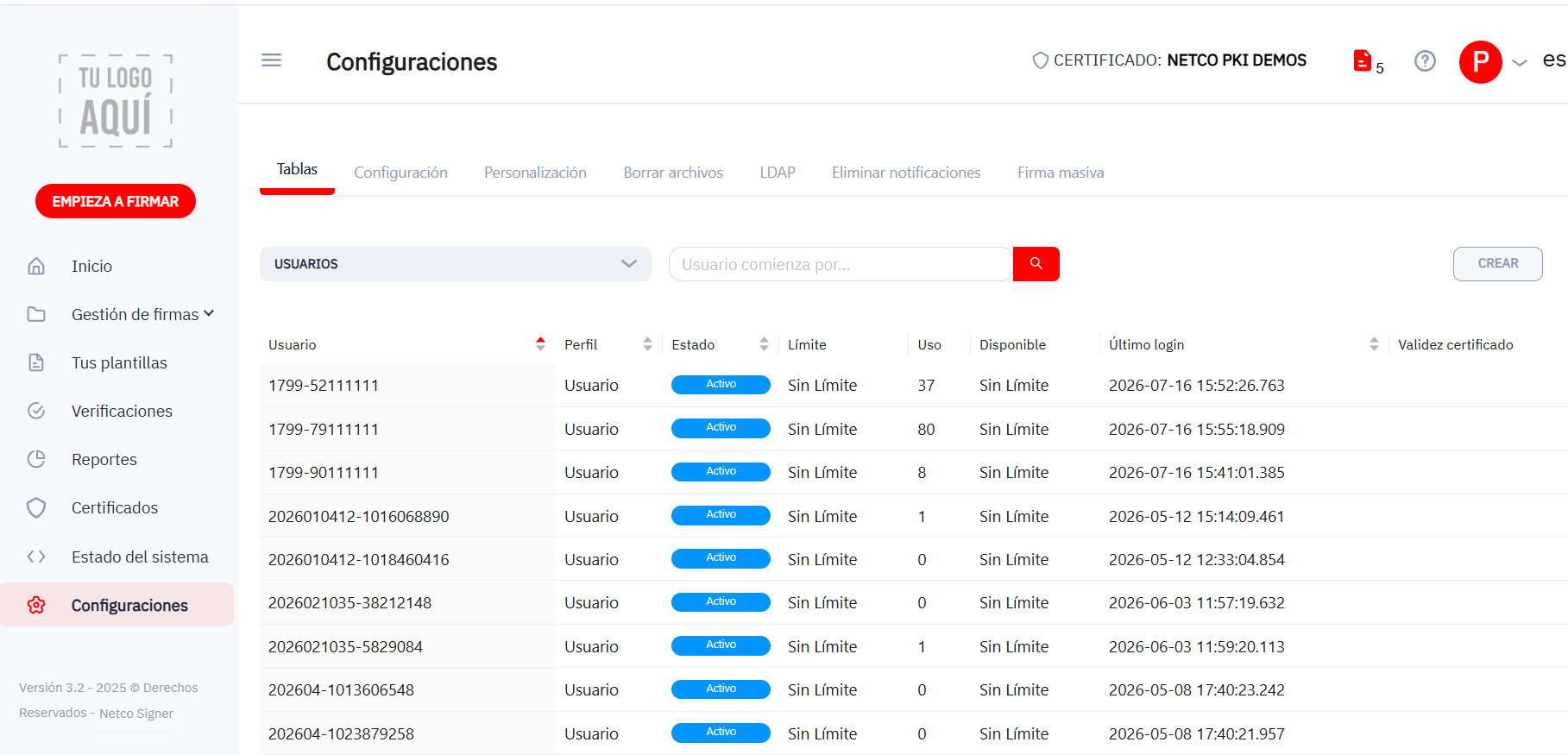Open Certificados section
The image size is (1568, 755).
click(115, 508)
